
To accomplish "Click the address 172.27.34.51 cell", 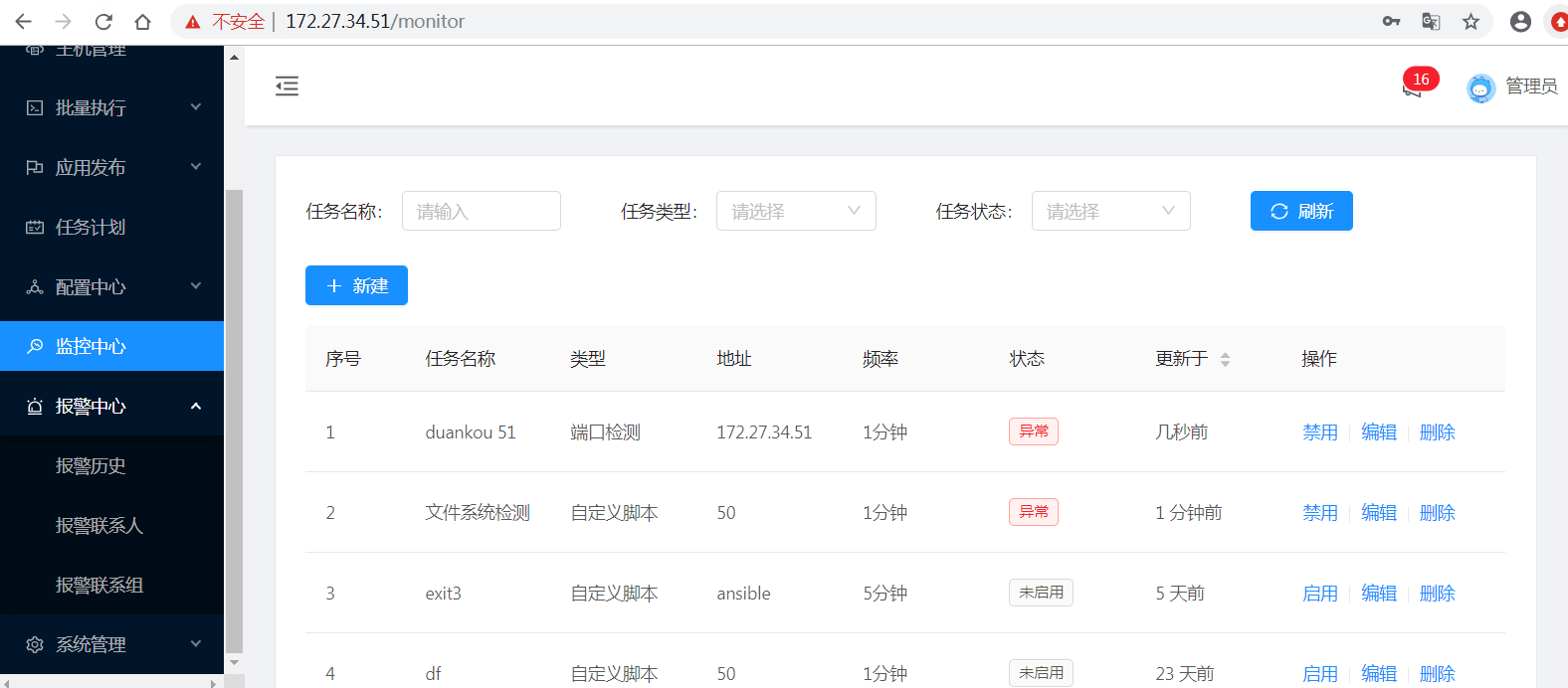I will coord(764,432).
